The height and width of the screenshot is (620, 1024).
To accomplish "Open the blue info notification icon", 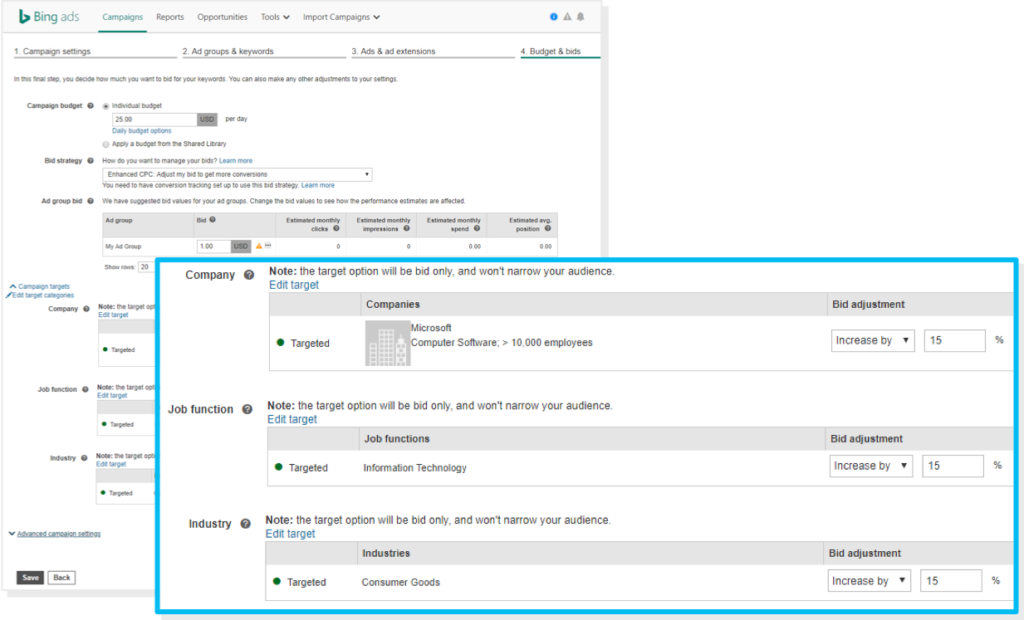I will click(554, 17).
